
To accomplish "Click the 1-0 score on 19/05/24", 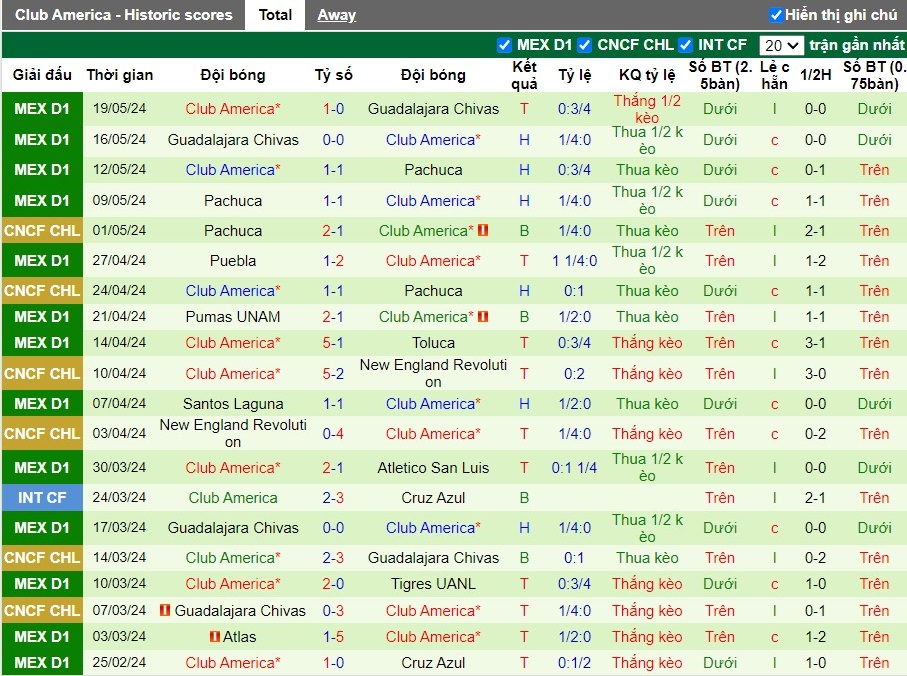I will 333,109.
